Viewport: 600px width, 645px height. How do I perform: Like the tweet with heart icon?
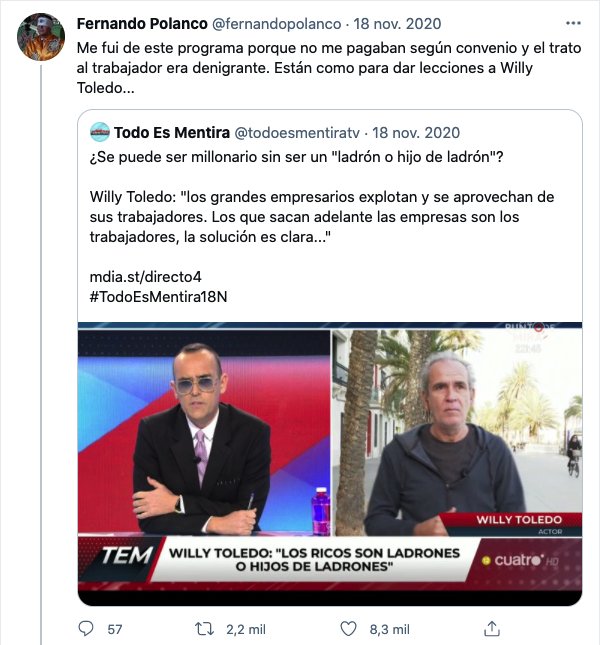click(x=348, y=629)
